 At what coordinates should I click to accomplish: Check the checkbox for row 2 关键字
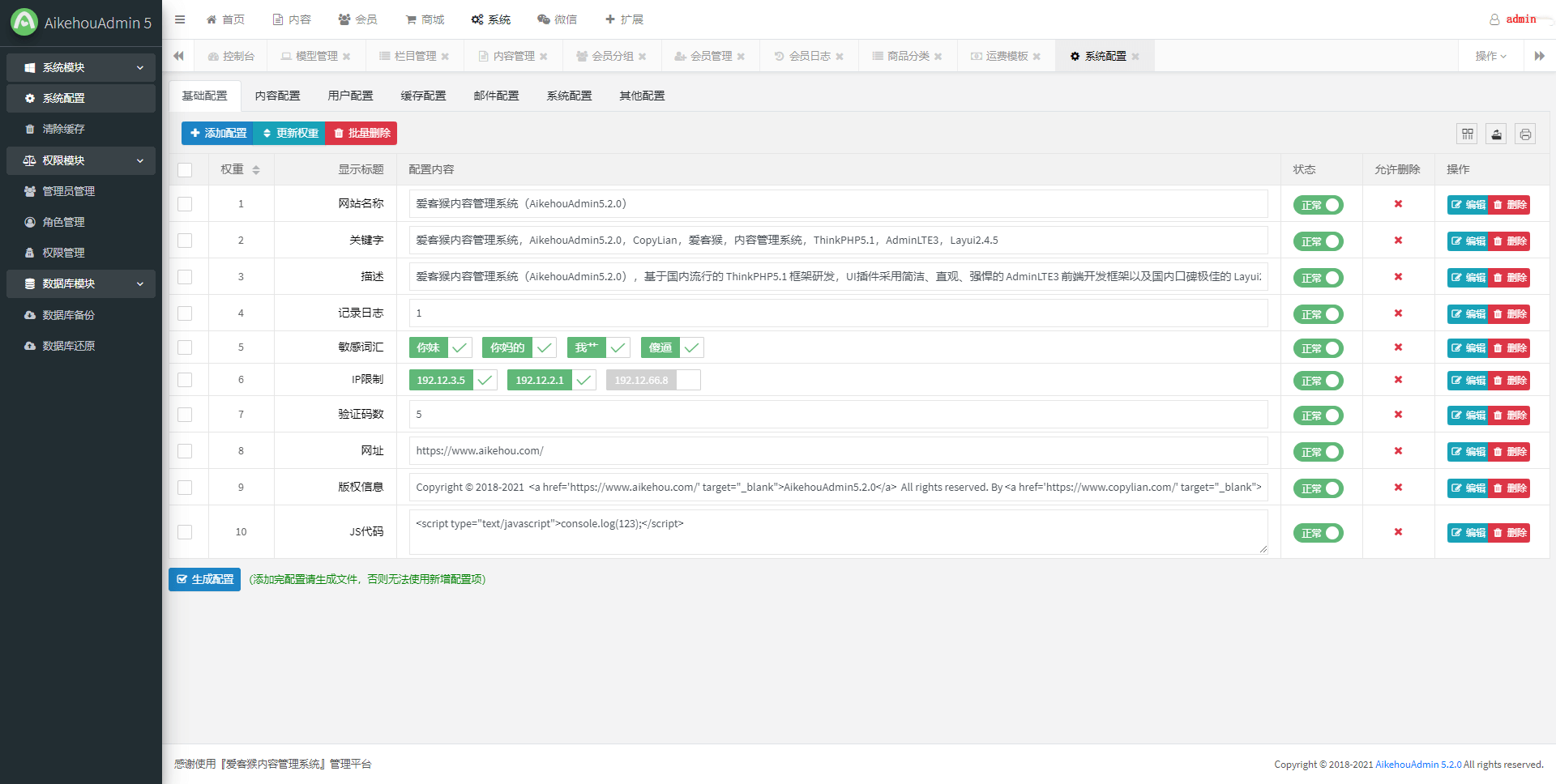point(185,241)
